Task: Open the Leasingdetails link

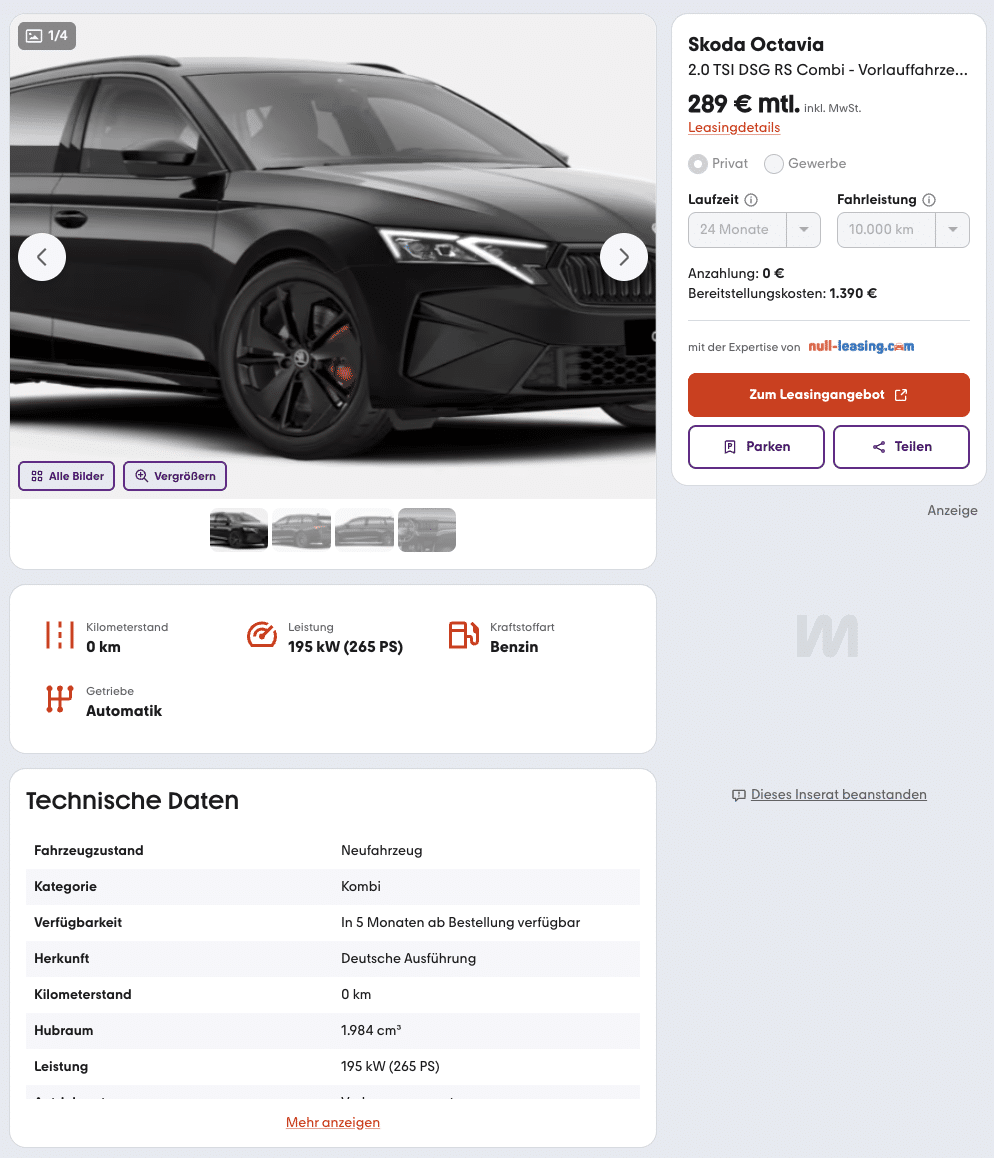Action: pyautogui.click(x=734, y=128)
